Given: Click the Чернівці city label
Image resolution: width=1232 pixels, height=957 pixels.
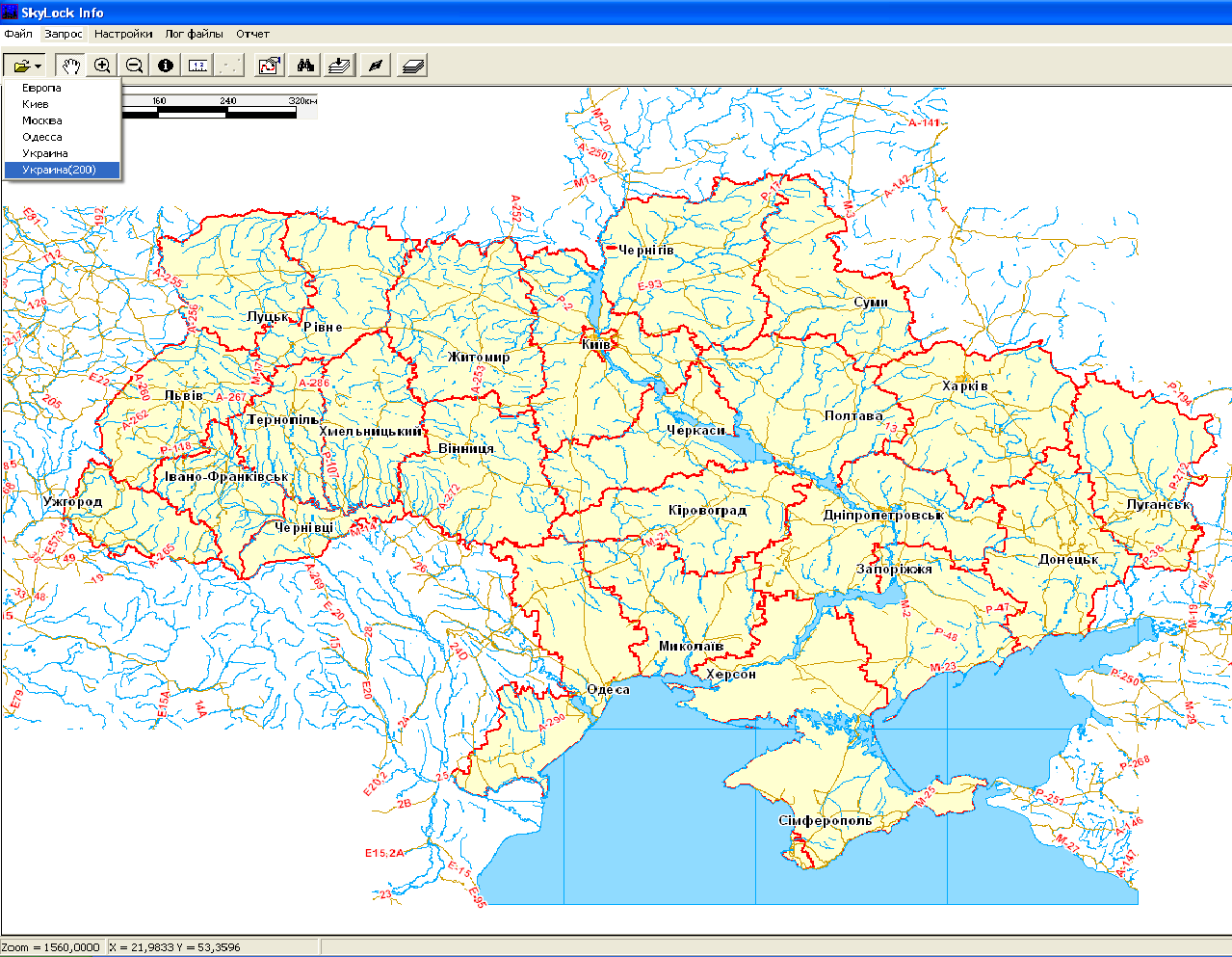Looking at the screenshot, I should [304, 527].
